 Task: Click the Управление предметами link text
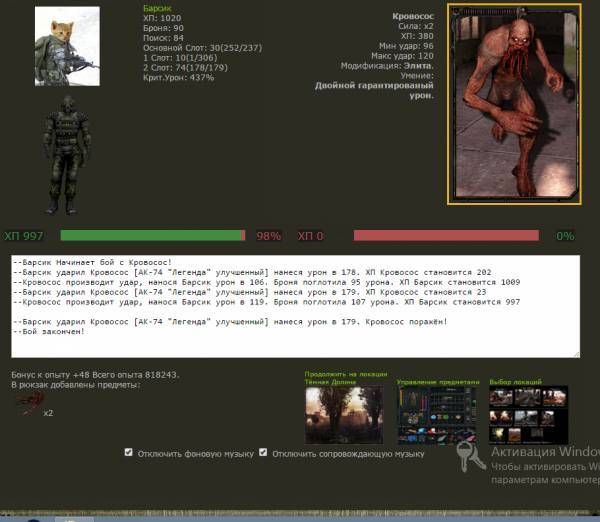click(437, 381)
